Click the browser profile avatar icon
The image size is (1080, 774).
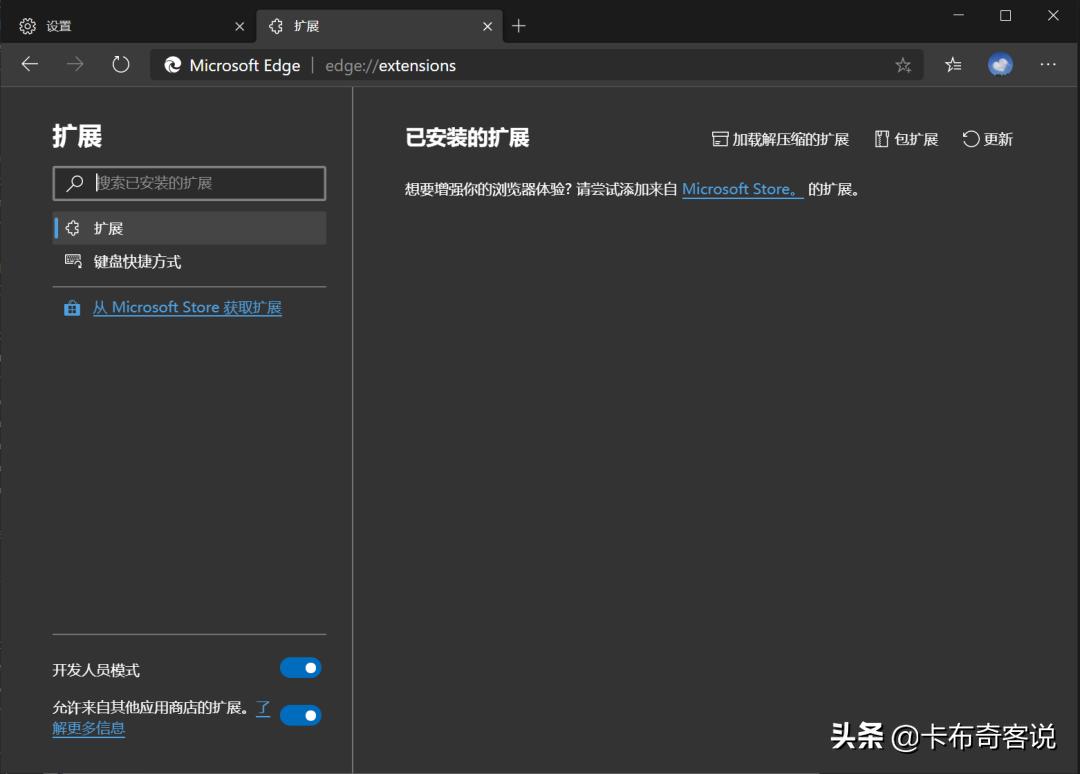click(x=1000, y=64)
